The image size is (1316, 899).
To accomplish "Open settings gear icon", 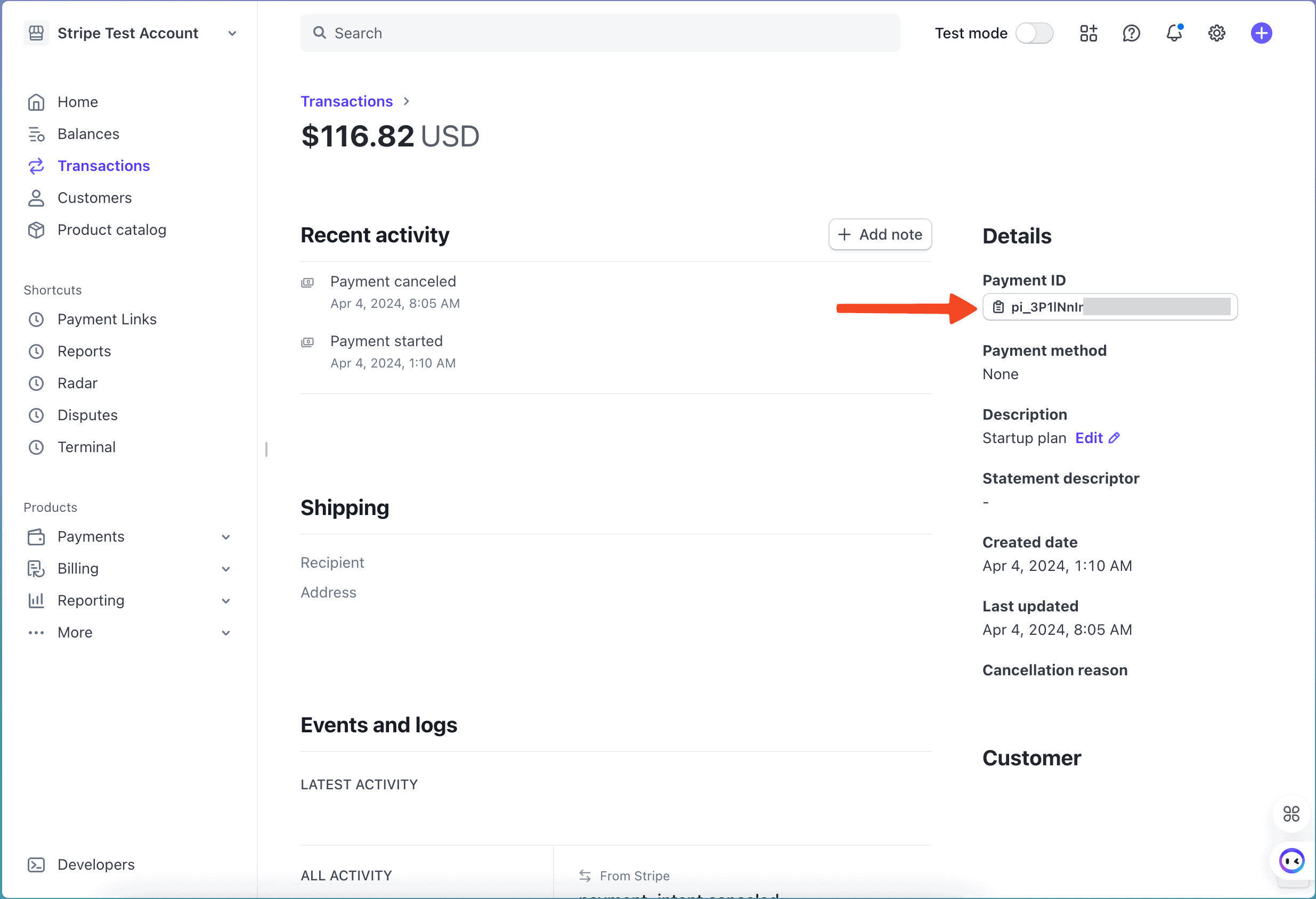I will (1216, 34).
